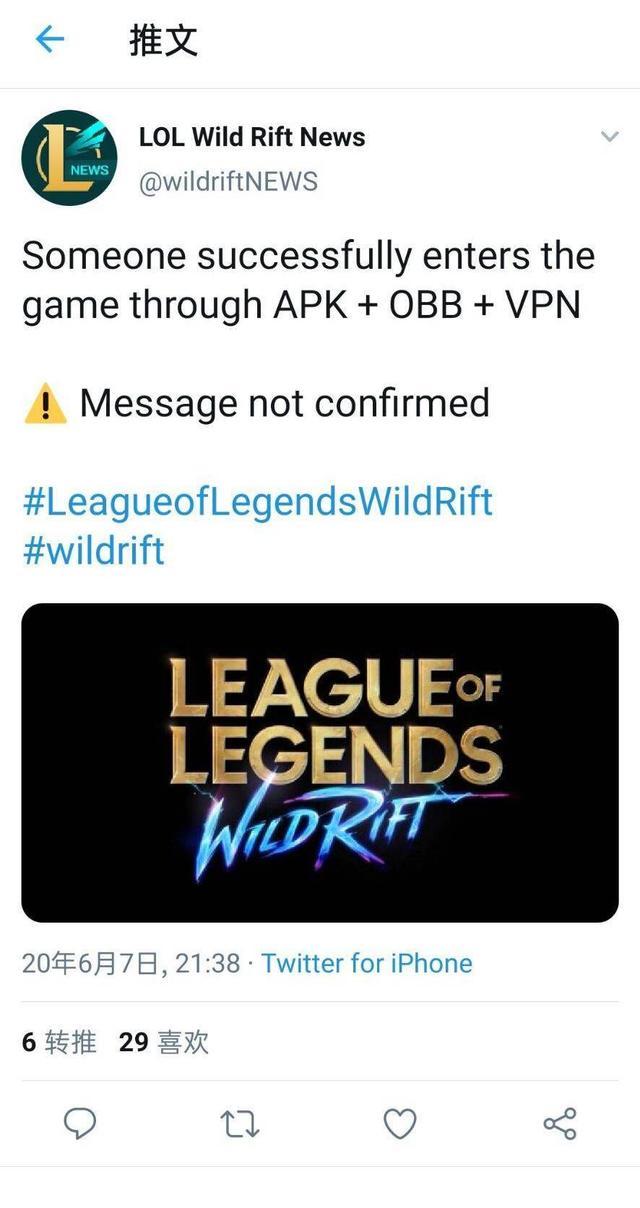The height and width of the screenshot is (1208, 640).
Task: Open the #wildrift hashtag link
Action: click(93, 550)
